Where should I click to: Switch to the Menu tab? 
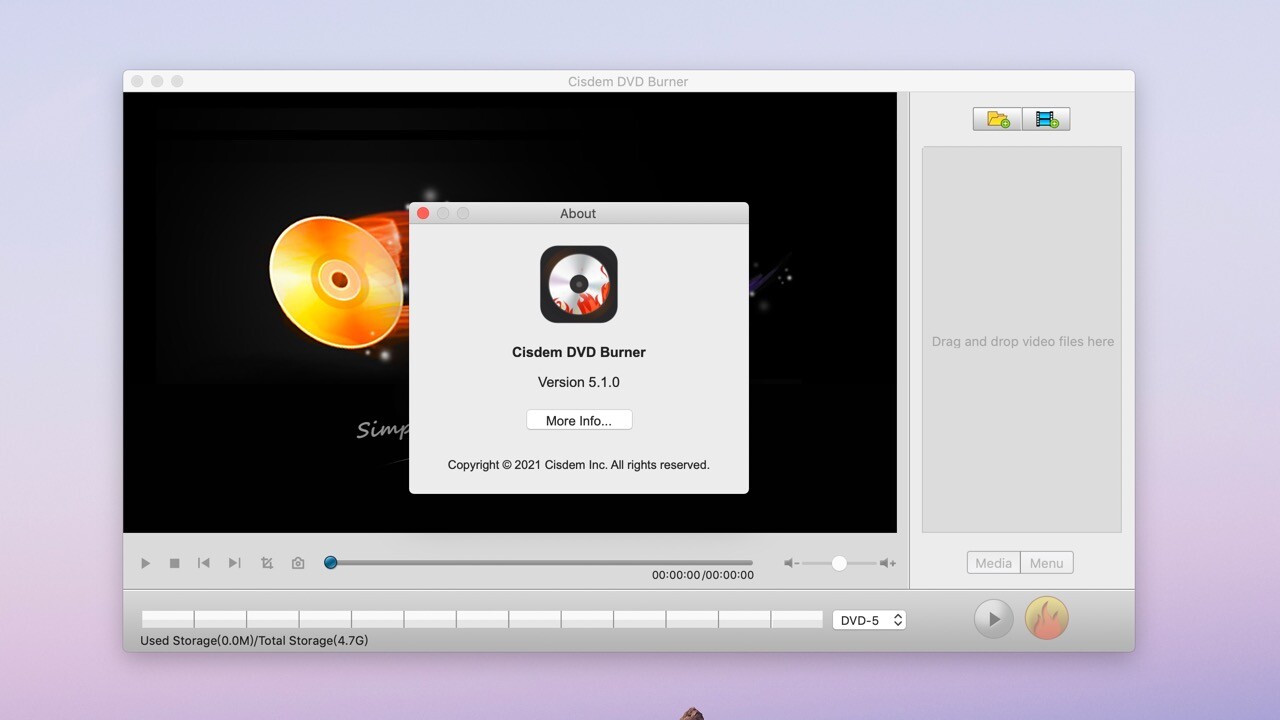[1046, 562]
